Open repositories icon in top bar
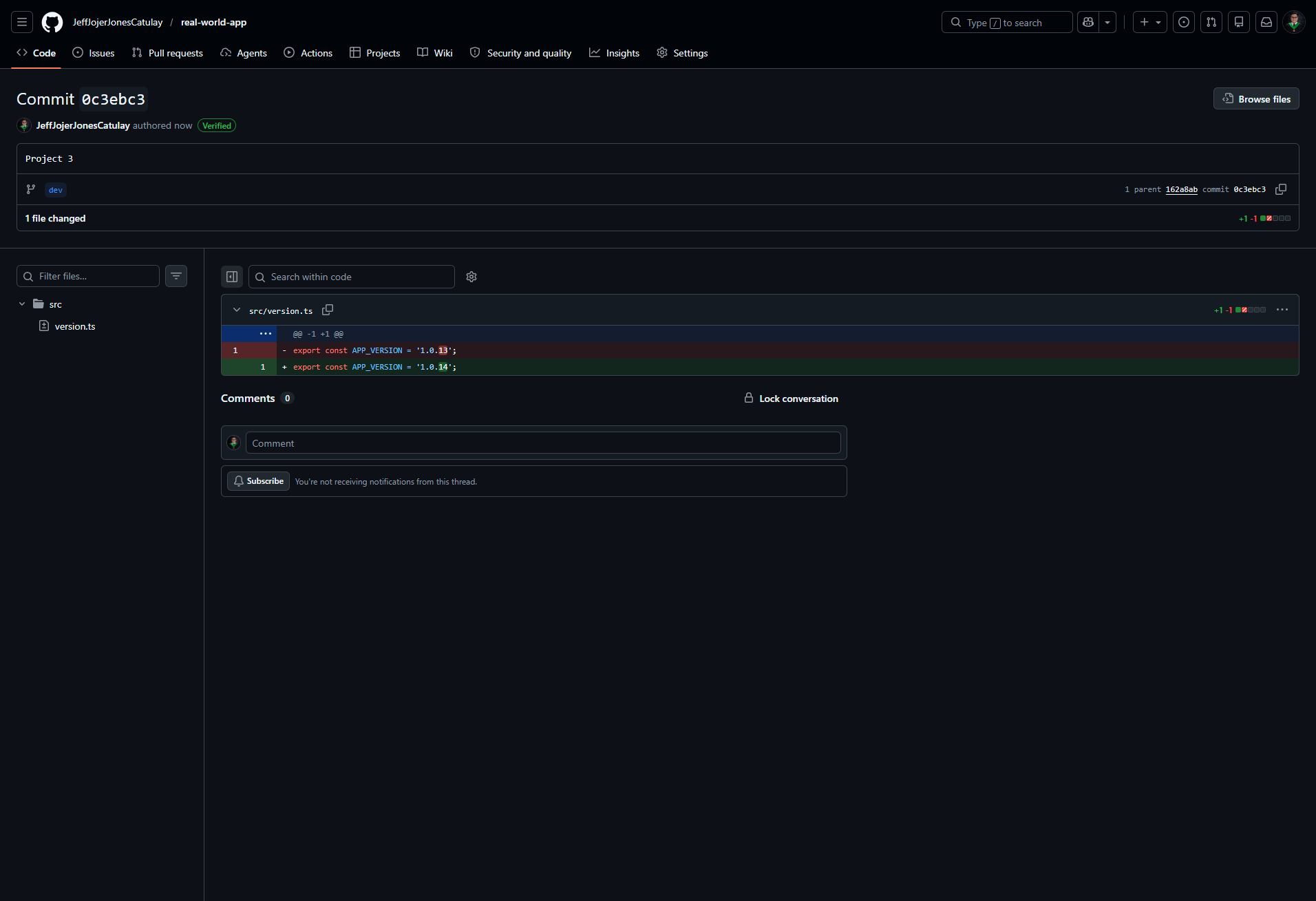Viewport: 1316px width, 901px height. pyautogui.click(x=1239, y=22)
